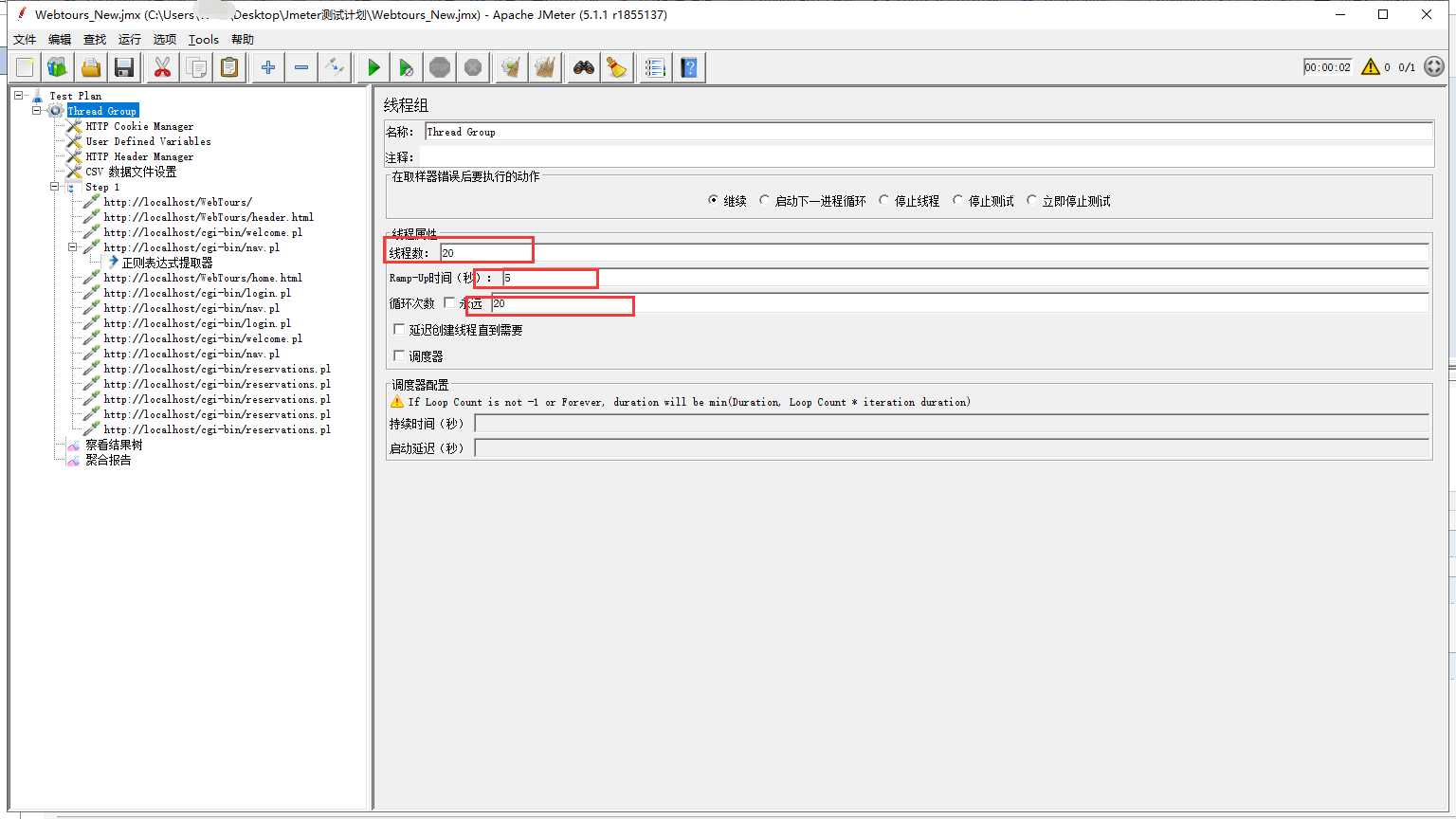Select http://localhost/WebTours/header.html sampler

click(x=209, y=217)
